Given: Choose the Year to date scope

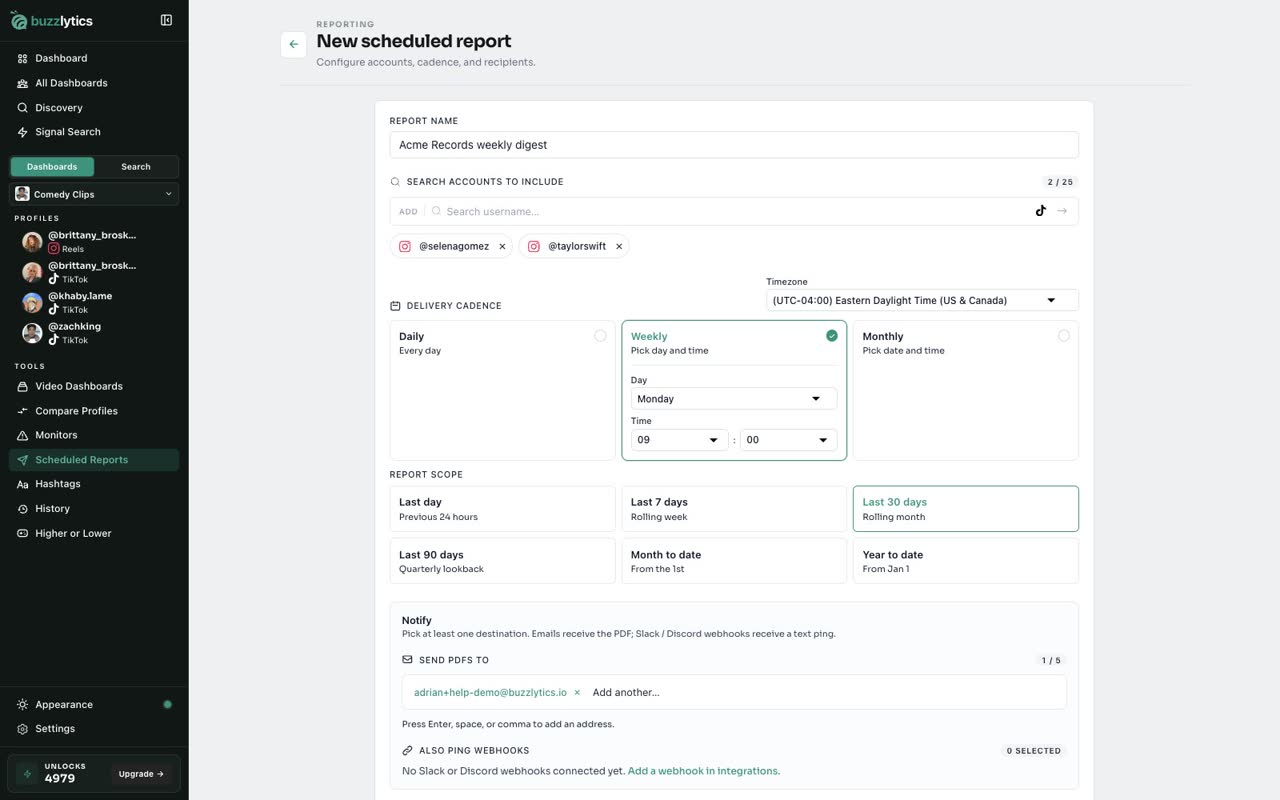Looking at the screenshot, I should (x=966, y=561).
